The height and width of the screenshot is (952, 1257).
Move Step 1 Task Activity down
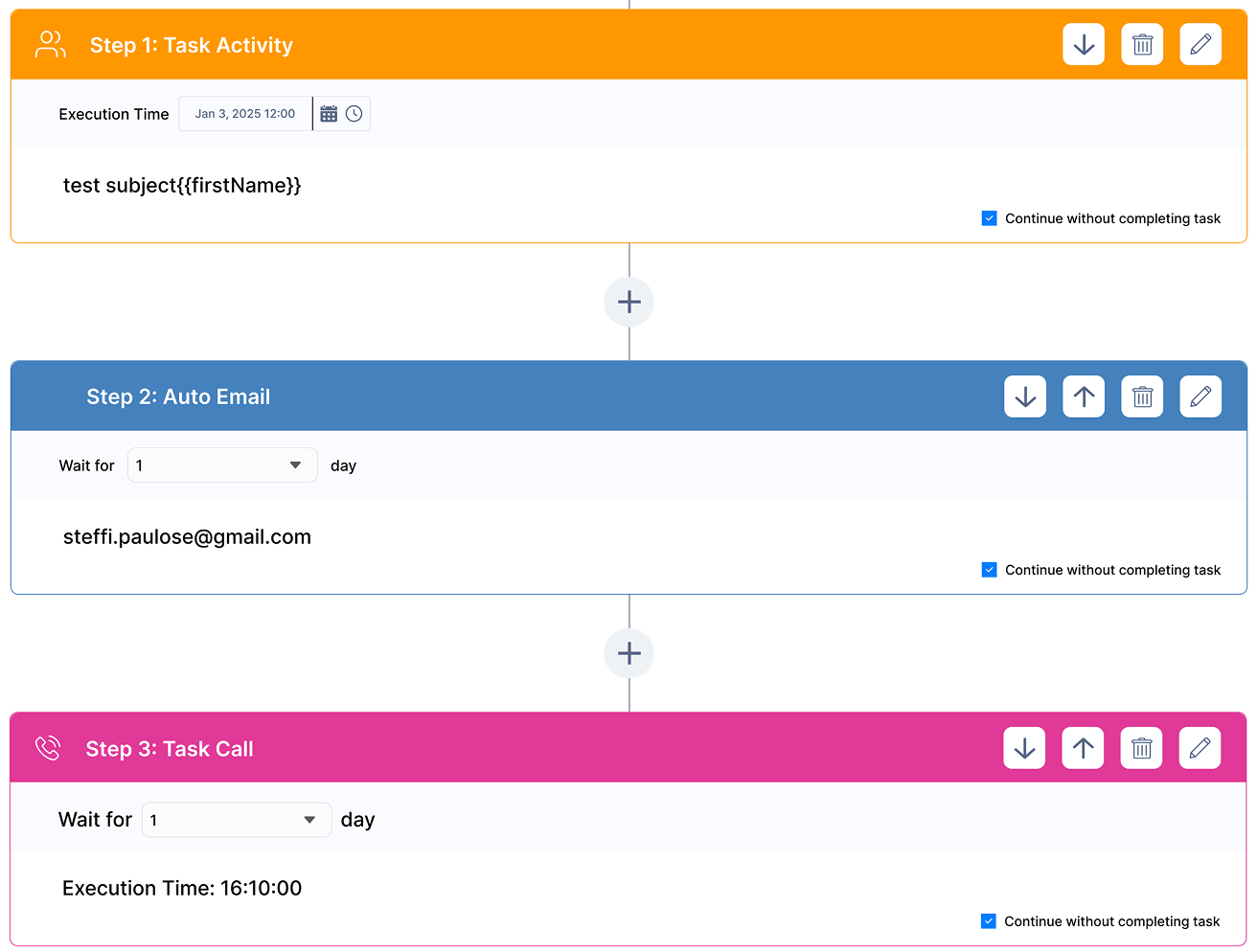point(1084,44)
